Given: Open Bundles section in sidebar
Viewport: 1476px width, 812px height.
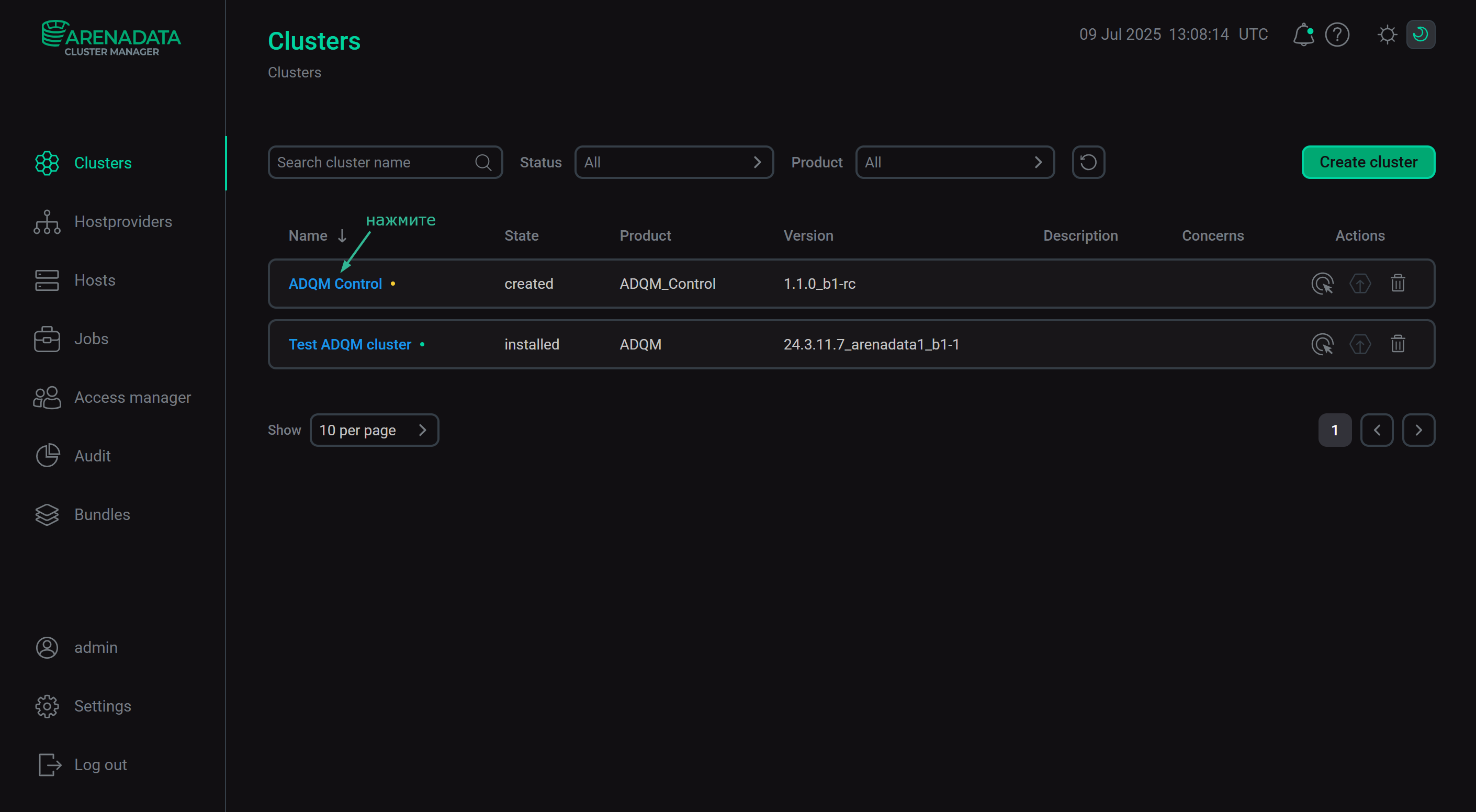Looking at the screenshot, I should 102,515.
